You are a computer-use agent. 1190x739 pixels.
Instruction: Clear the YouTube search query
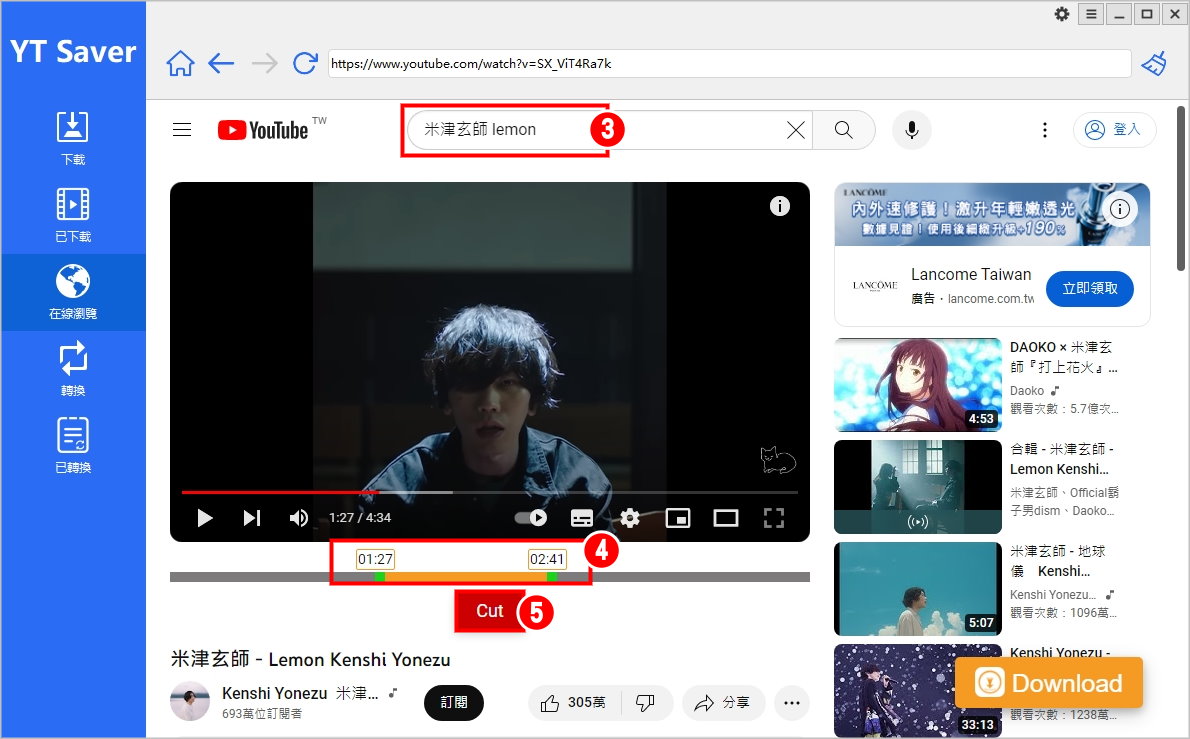[795, 130]
